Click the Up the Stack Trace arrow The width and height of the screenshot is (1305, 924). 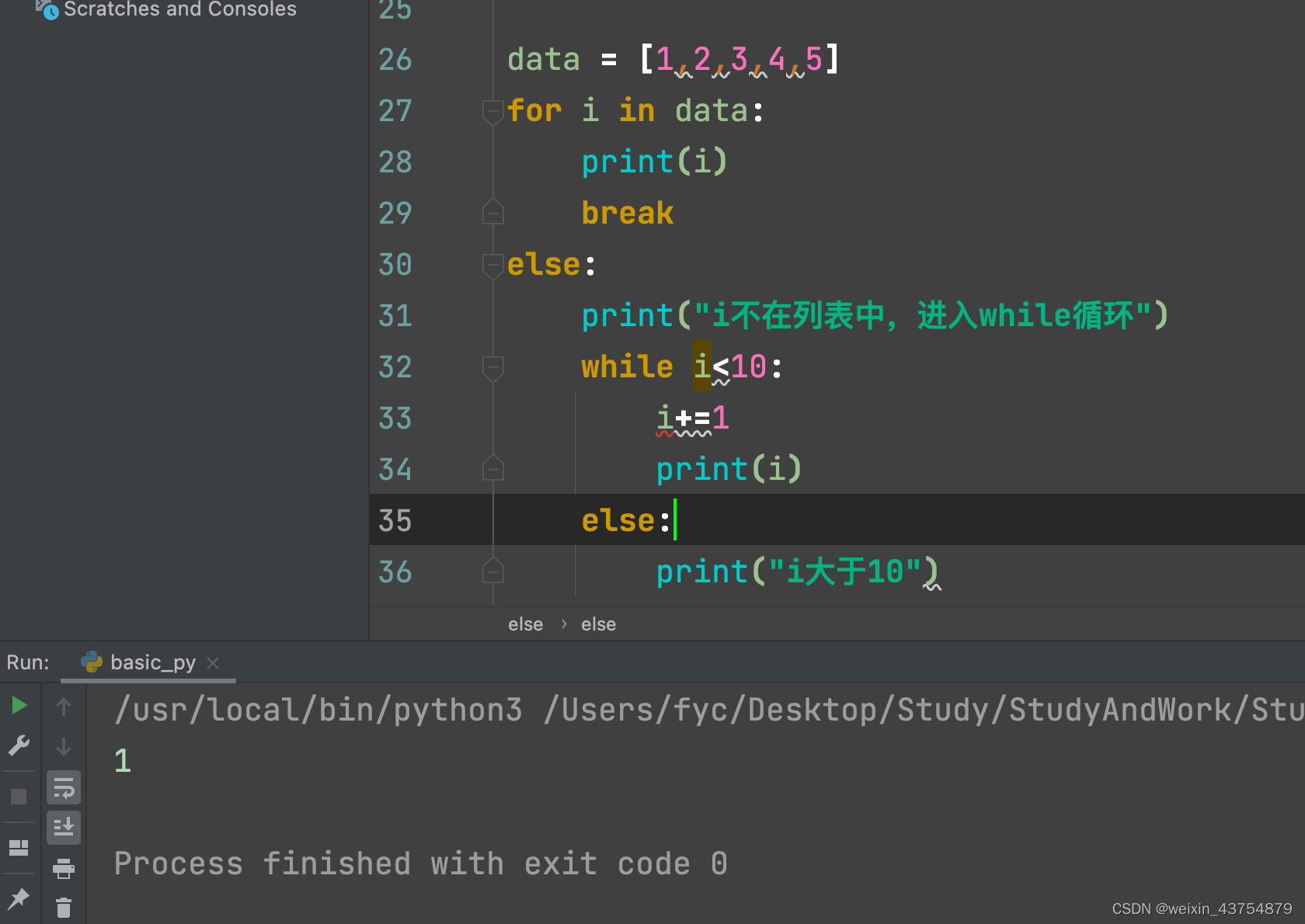(x=64, y=706)
